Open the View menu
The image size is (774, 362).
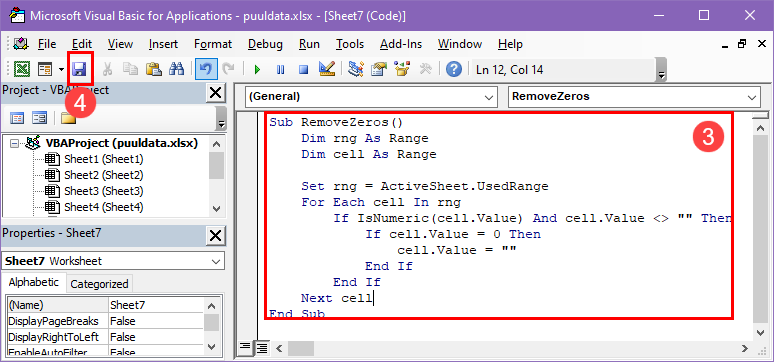coord(120,44)
